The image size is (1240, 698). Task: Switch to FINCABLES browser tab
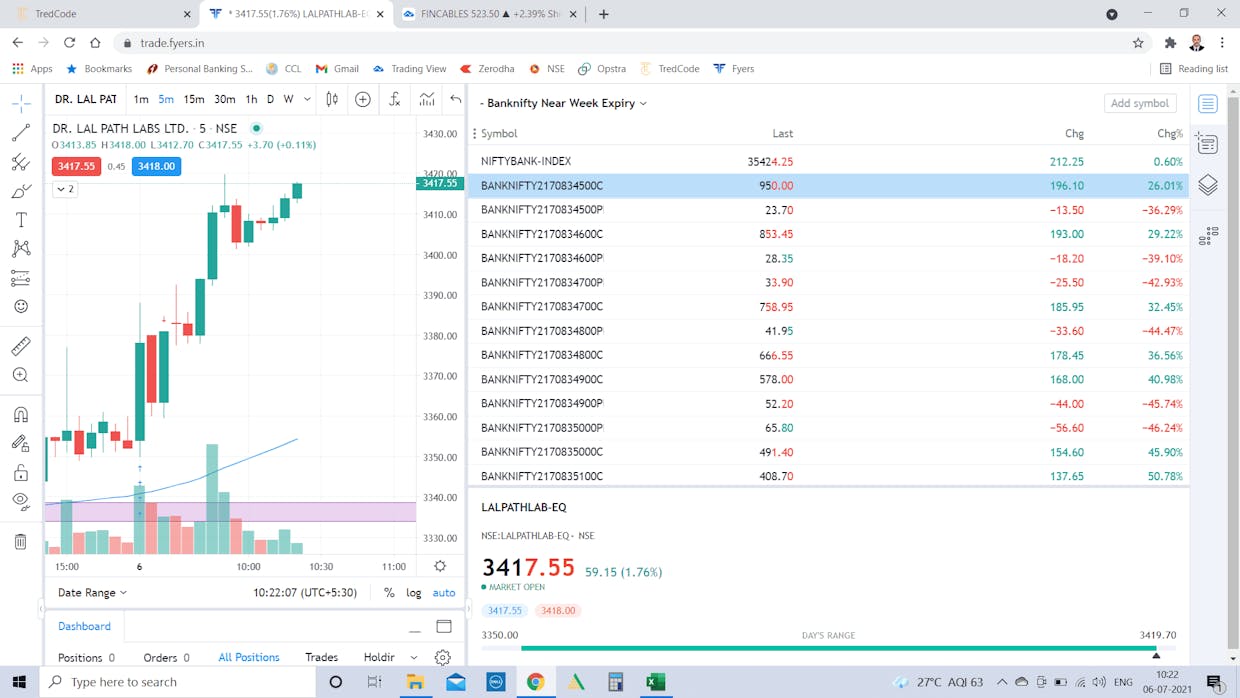point(490,14)
